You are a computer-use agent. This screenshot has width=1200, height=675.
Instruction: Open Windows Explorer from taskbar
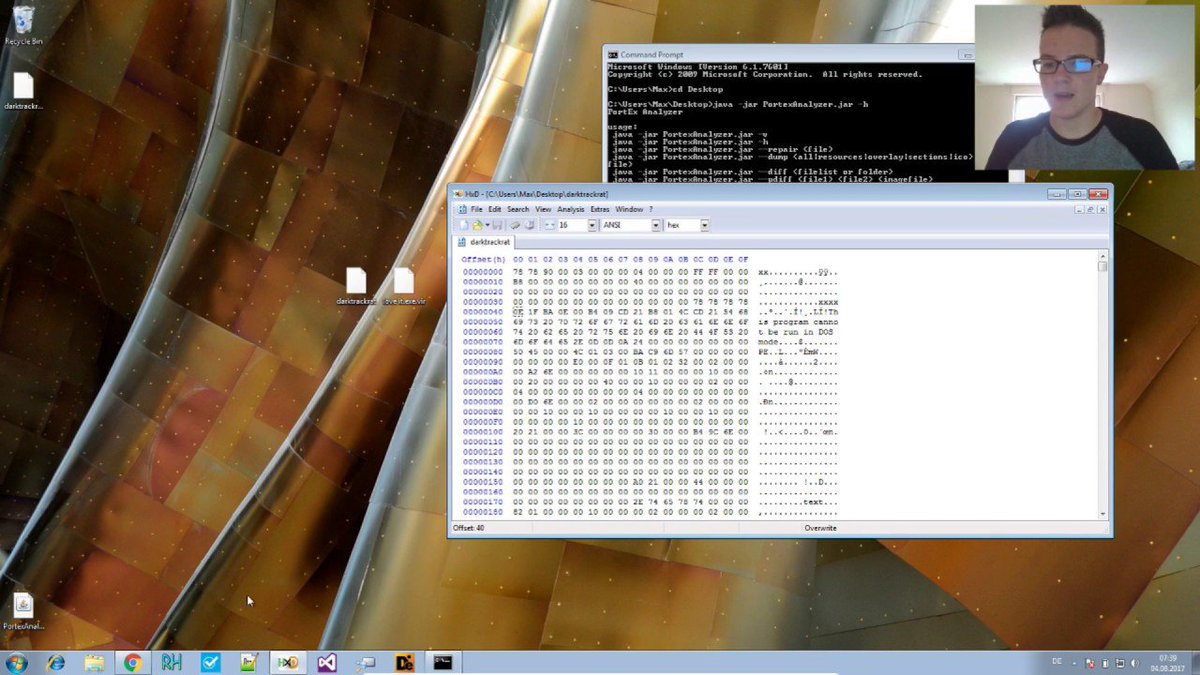[94, 662]
